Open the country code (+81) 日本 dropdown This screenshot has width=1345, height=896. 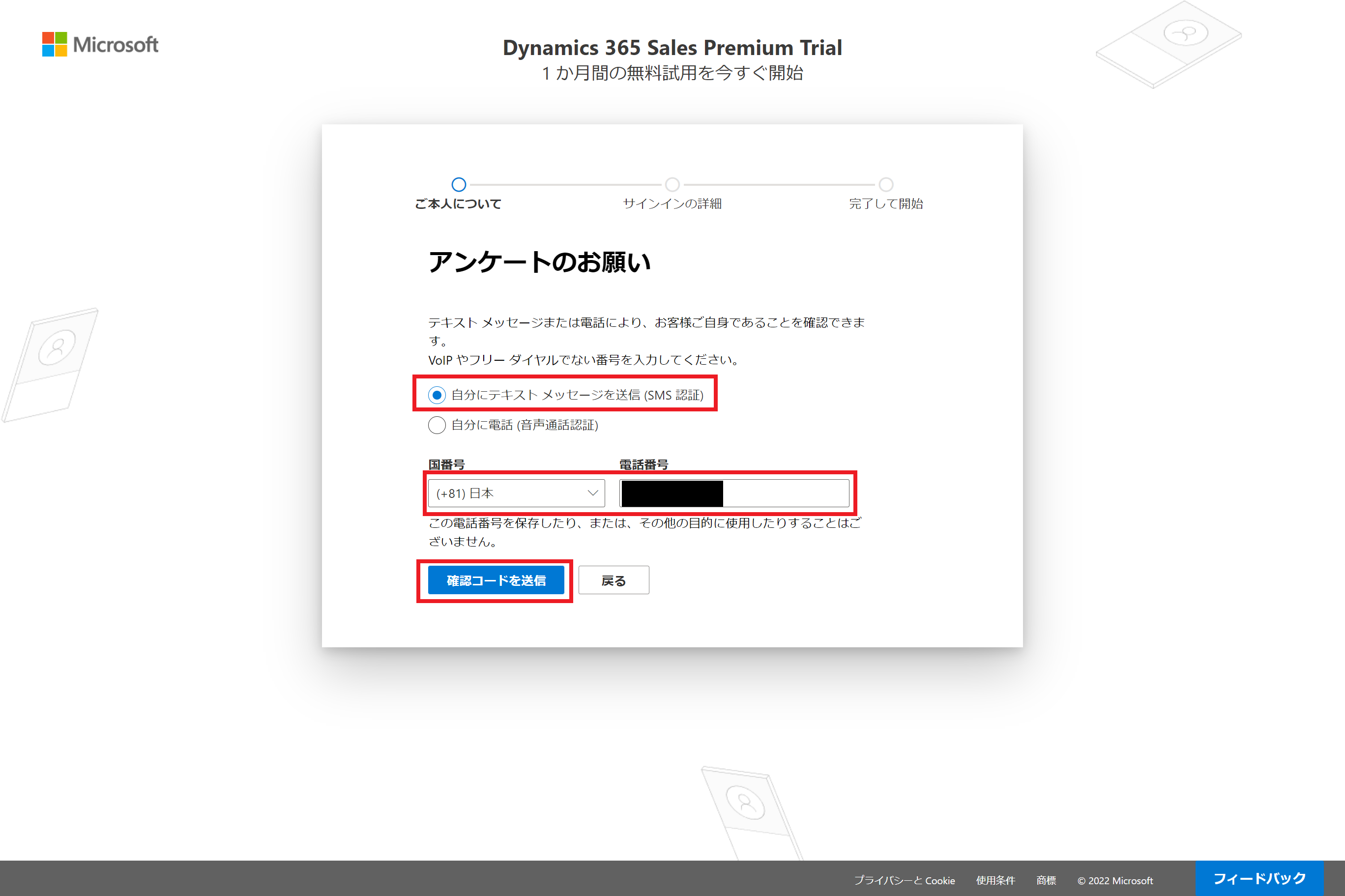click(x=516, y=493)
